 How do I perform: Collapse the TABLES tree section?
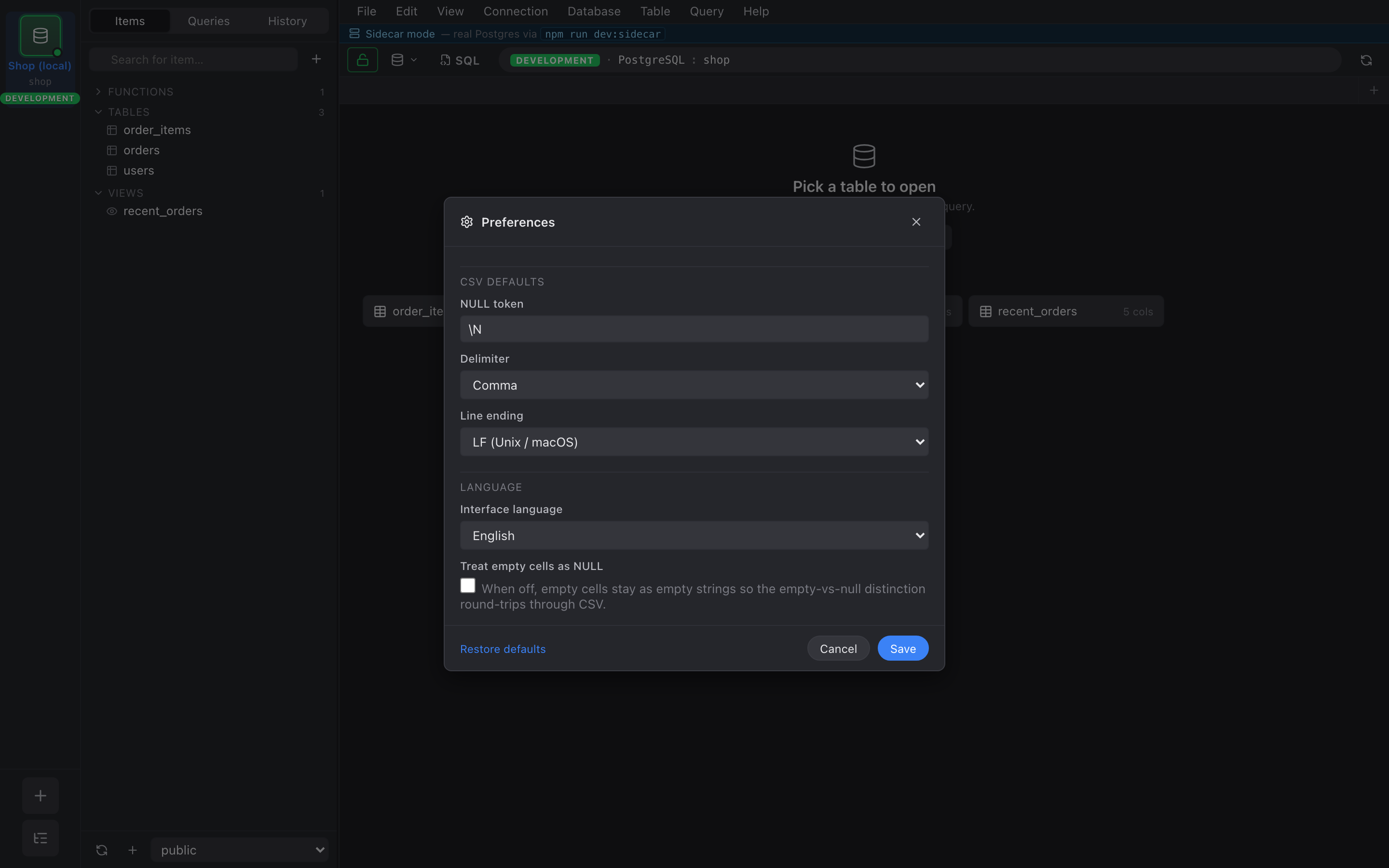(x=98, y=112)
